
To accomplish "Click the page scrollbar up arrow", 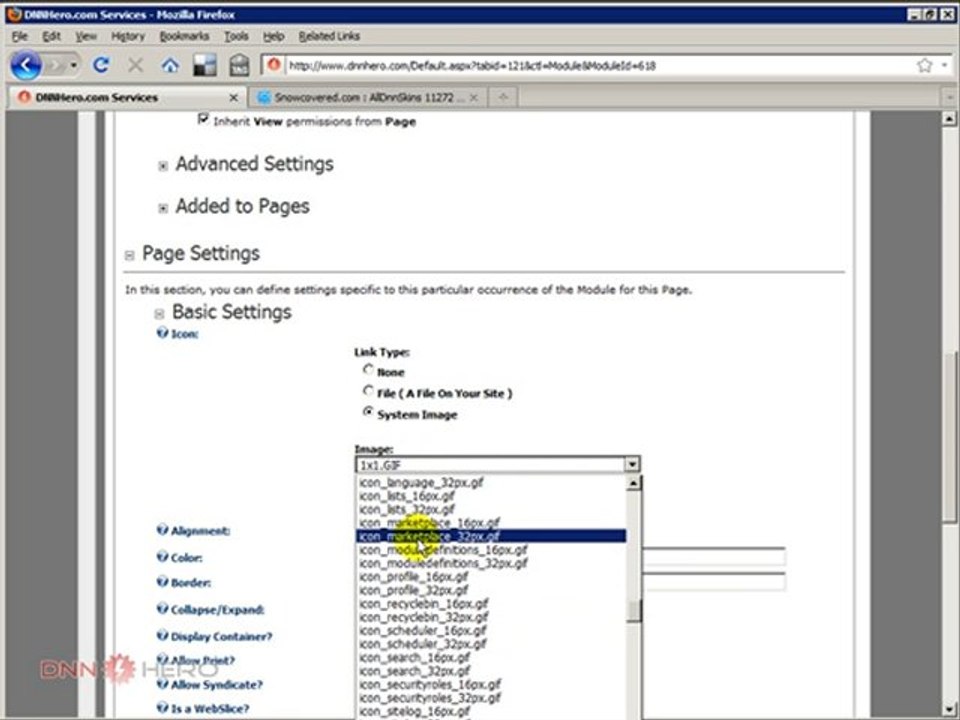I will coord(950,118).
